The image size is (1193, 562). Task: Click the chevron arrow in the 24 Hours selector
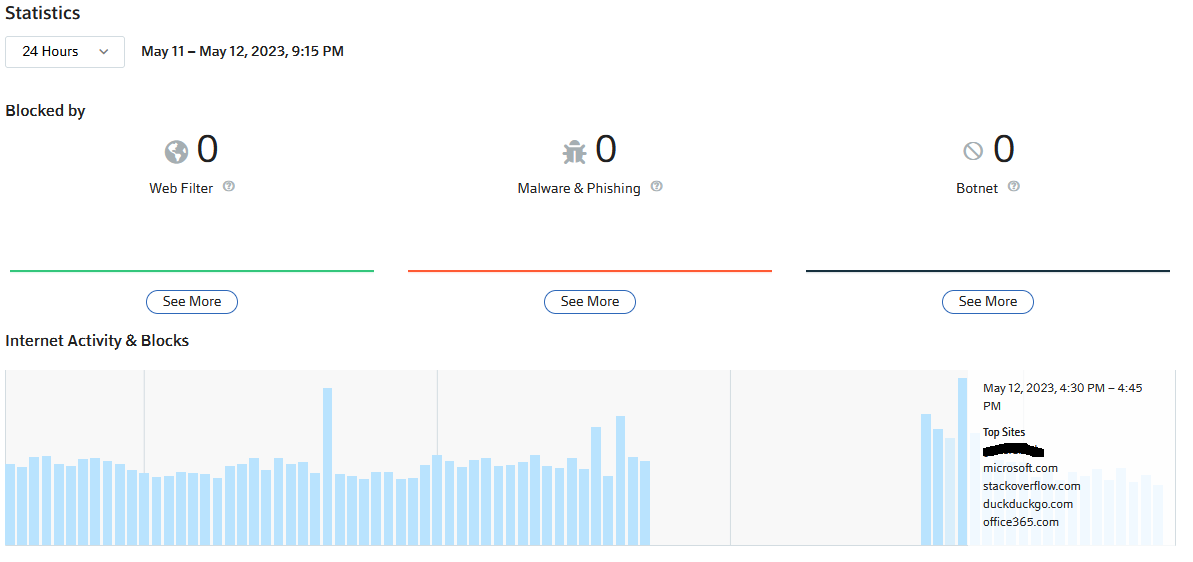tap(104, 52)
